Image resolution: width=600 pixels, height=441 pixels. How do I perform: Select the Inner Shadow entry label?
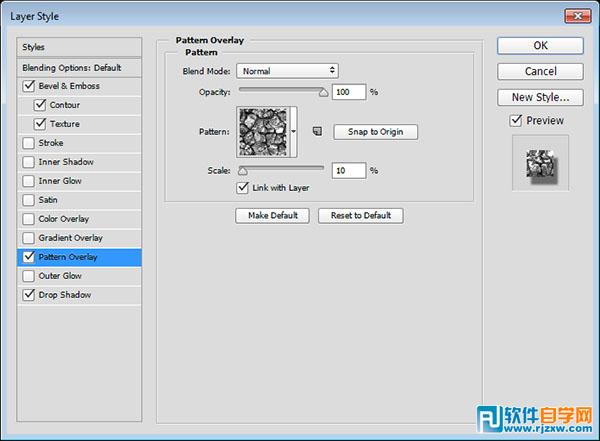pos(66,162)
